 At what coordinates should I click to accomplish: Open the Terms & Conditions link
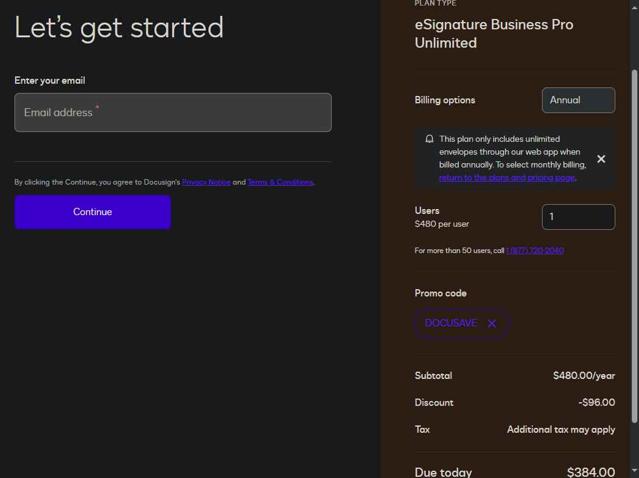point(280,183)
